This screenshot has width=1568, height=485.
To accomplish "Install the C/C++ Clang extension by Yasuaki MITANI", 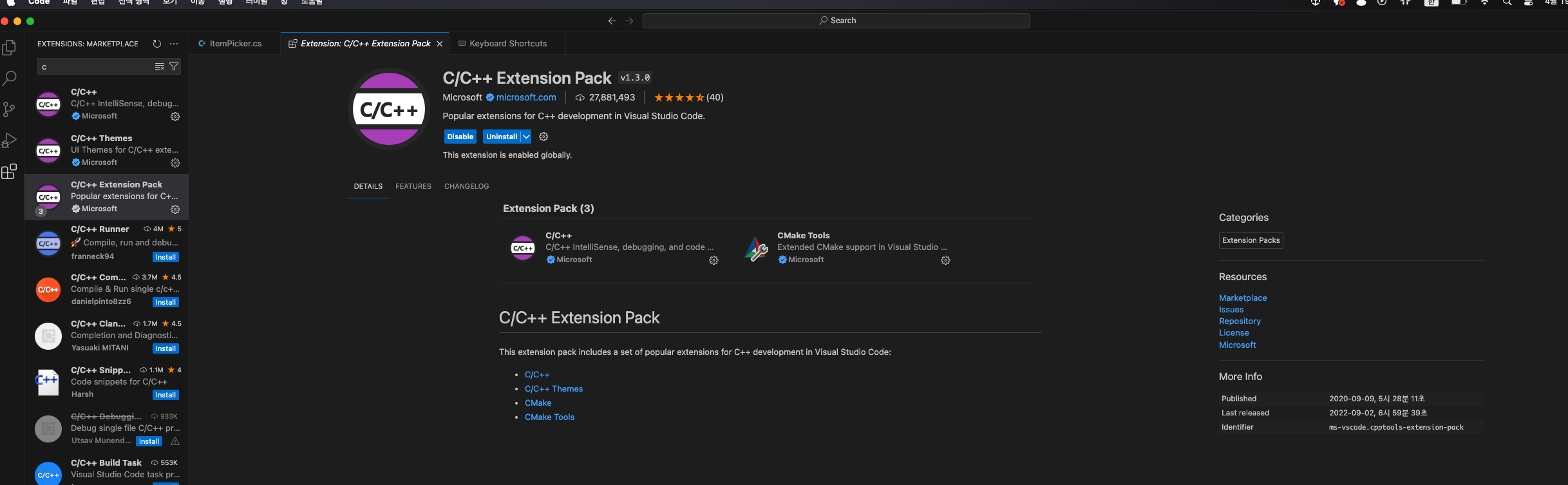I will 165,348.
